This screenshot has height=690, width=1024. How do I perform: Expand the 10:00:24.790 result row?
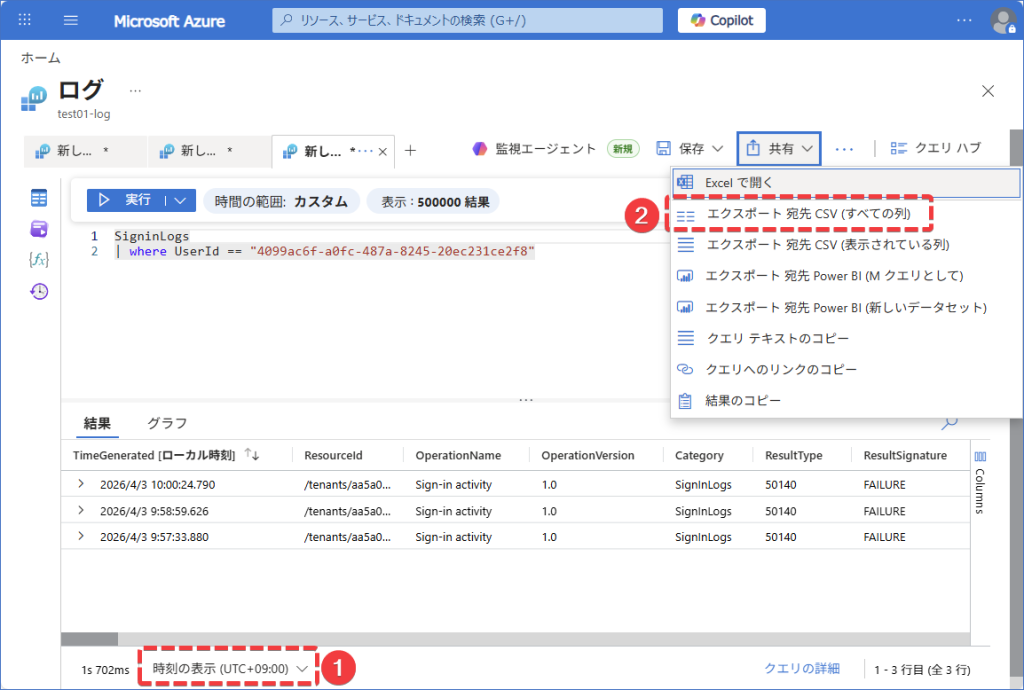coord(81,485)
